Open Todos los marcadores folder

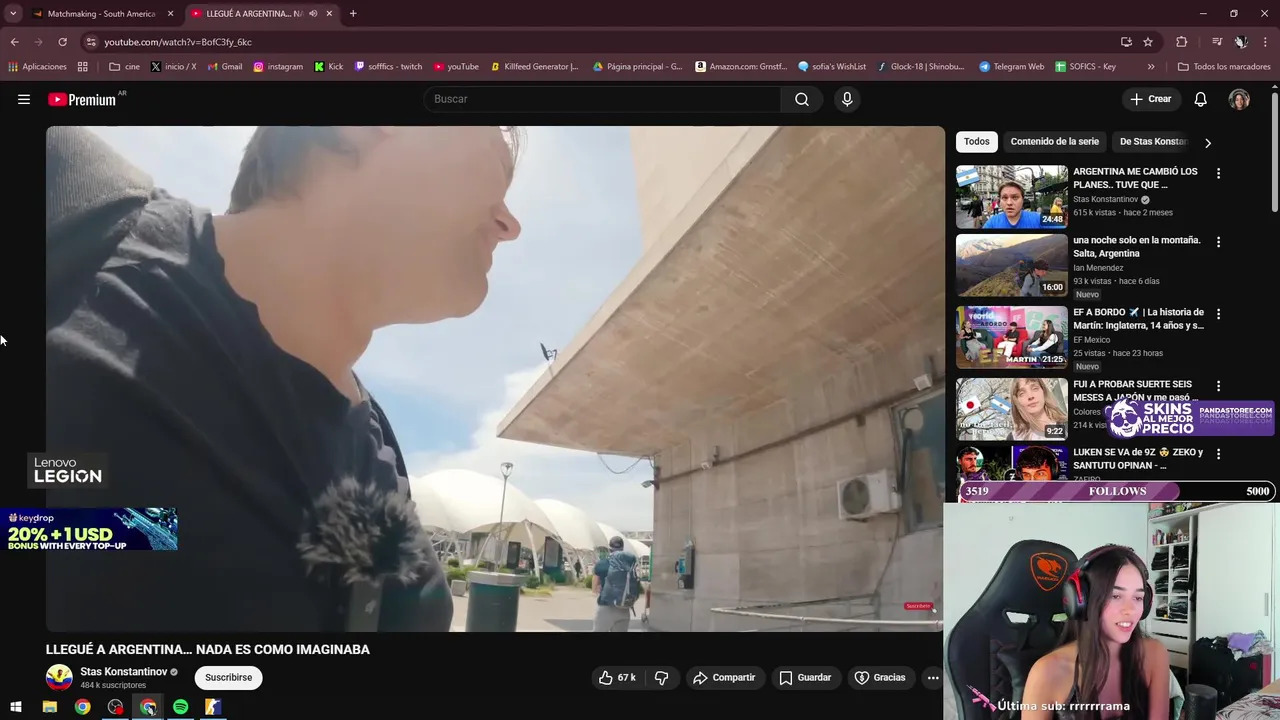[1224, 67]
